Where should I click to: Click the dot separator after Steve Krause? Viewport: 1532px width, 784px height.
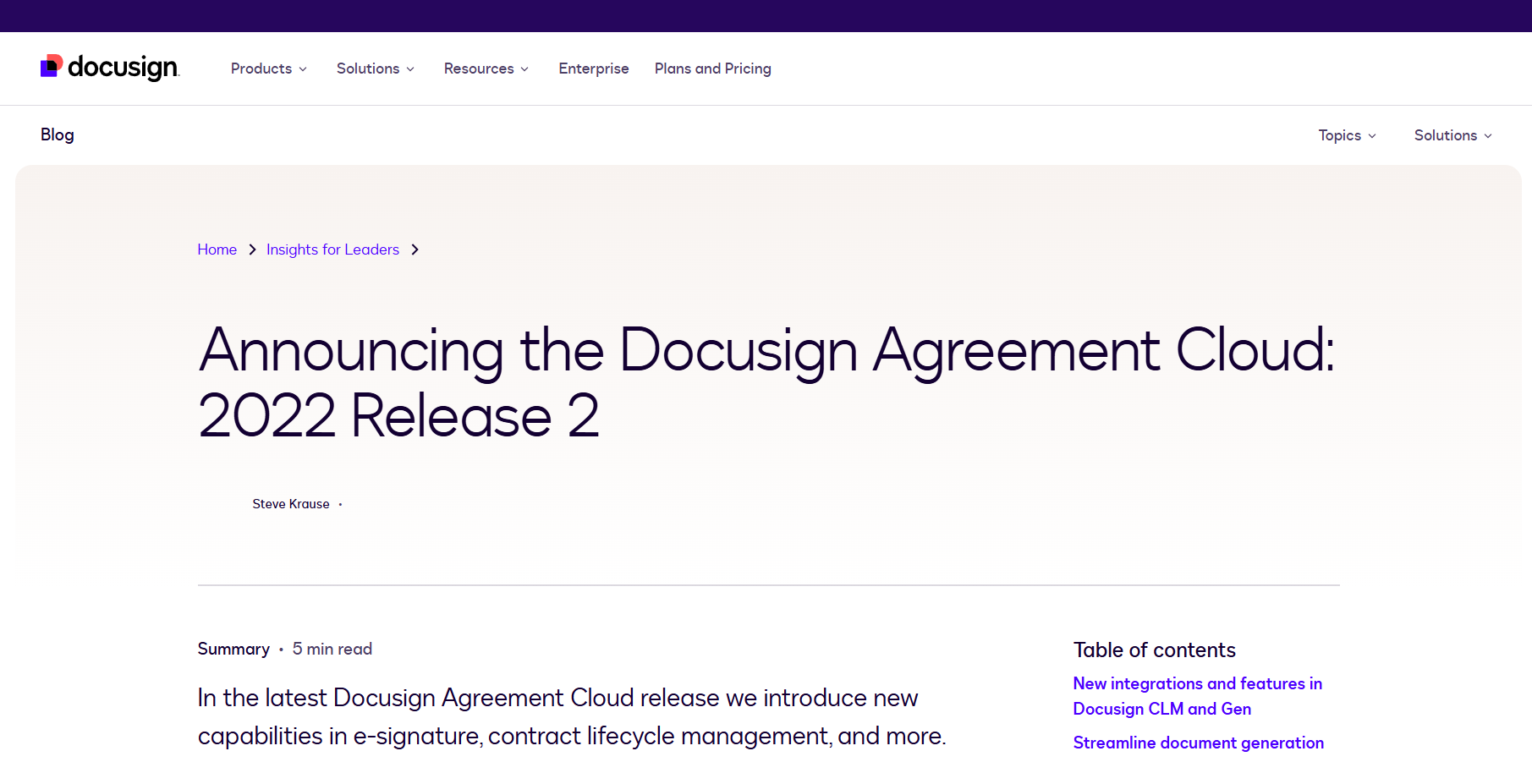pyautogui.click(x=341, y=503)
